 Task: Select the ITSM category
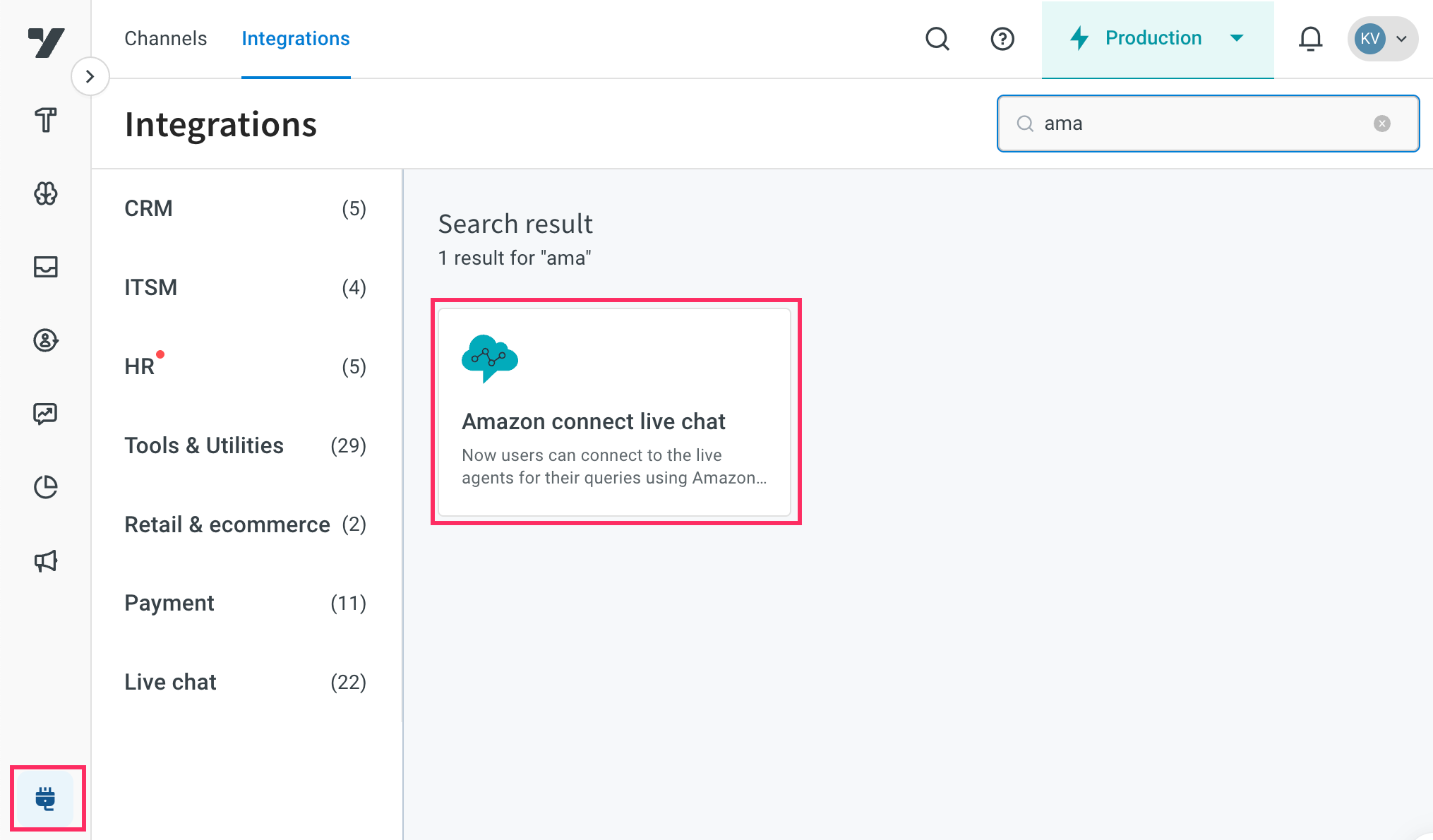point(246,287)
